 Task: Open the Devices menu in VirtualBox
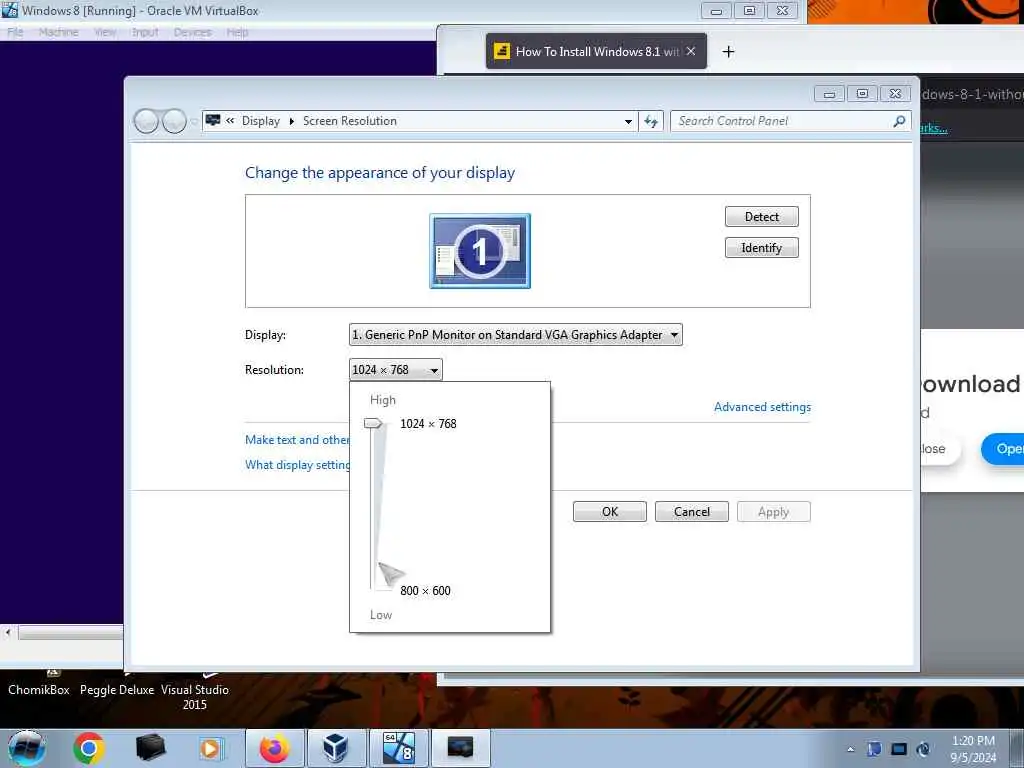point(192,32)
